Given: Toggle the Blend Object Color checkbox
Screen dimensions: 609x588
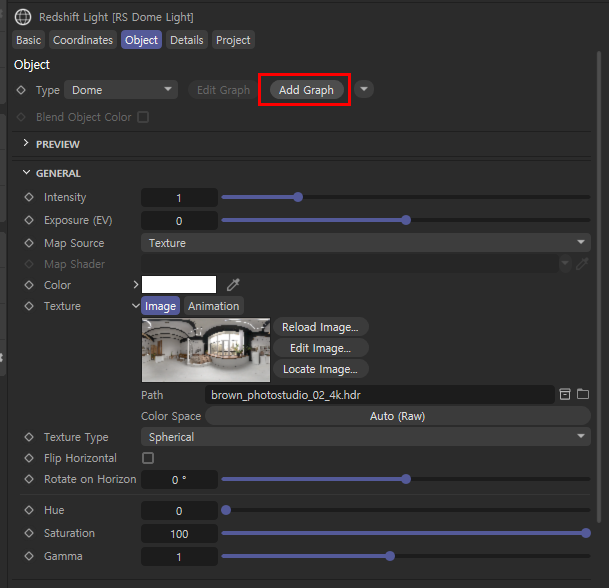Looking at the screenshot, I should (x=143, y=117).
